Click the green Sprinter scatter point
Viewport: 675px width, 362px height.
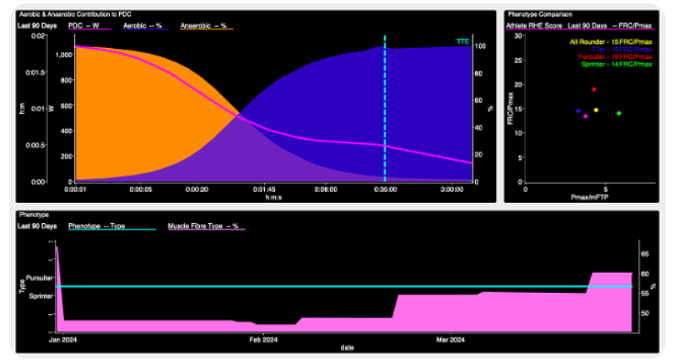pyautogui.click(x=619, y=113)
